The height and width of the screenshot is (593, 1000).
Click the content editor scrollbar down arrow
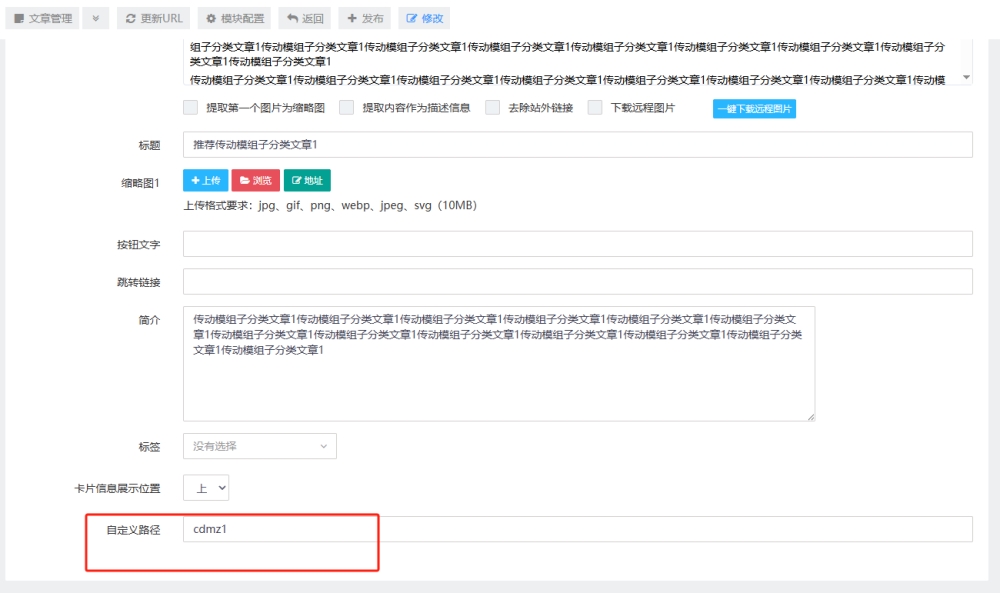pyautogui.click(x=966, y=78)
